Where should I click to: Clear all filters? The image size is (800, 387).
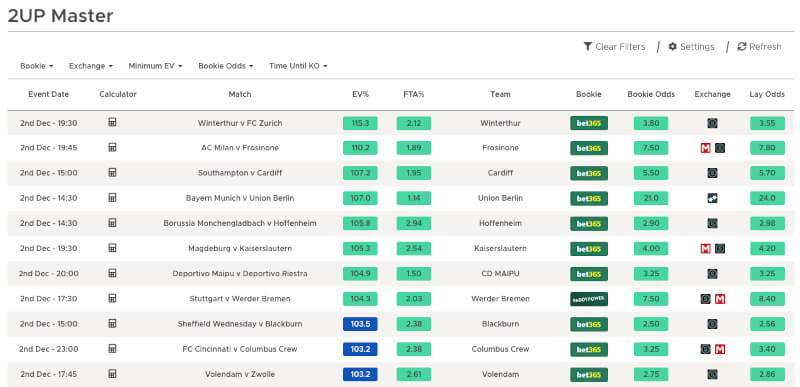[615, 46]
